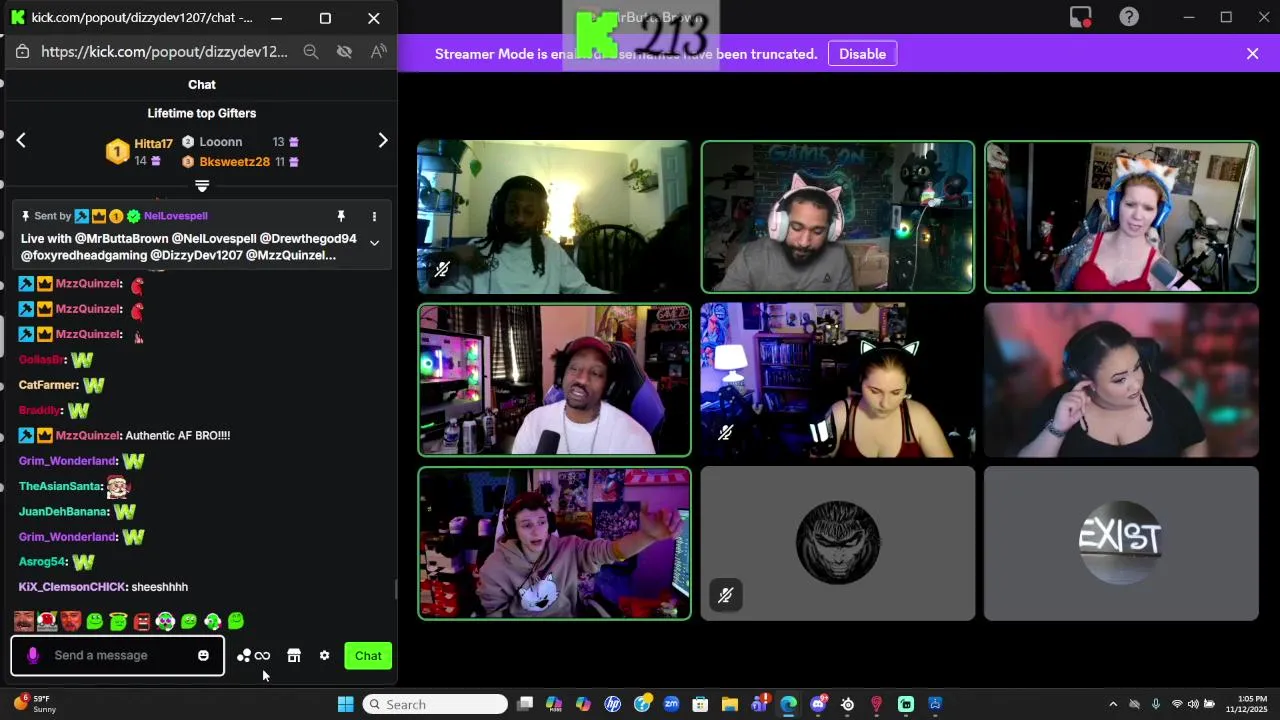The width and height of the screenshot is (1280, 720).
Task: Insert the mustached man face emote
Action: [x=24, y=621]
